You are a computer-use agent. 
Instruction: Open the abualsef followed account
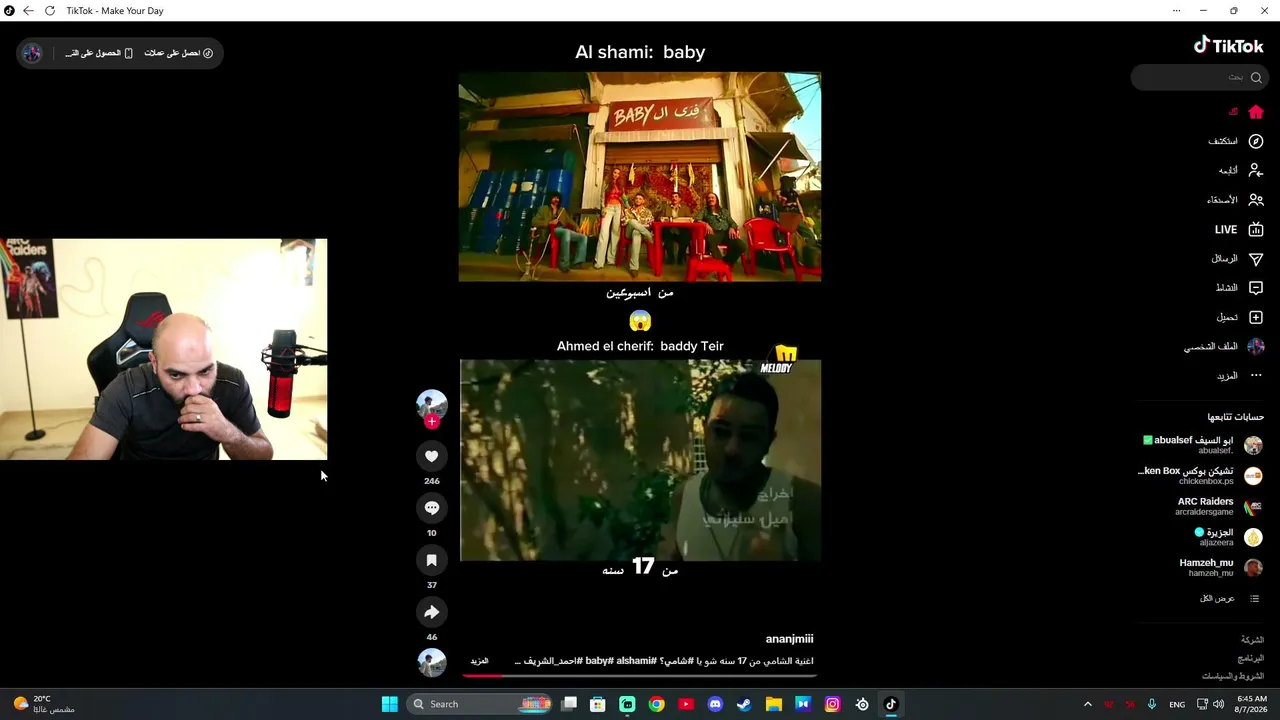1201,445
